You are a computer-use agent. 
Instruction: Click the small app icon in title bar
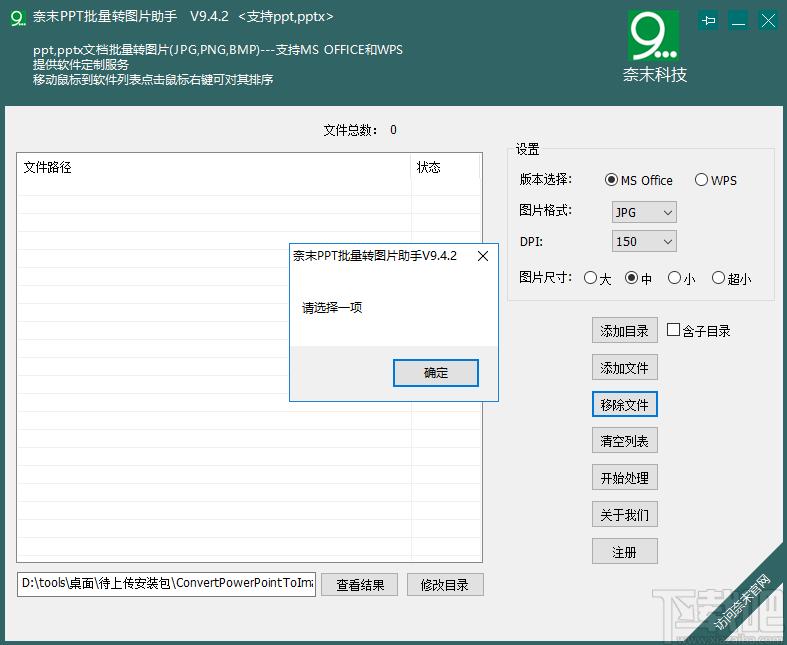tap(17, 17)
